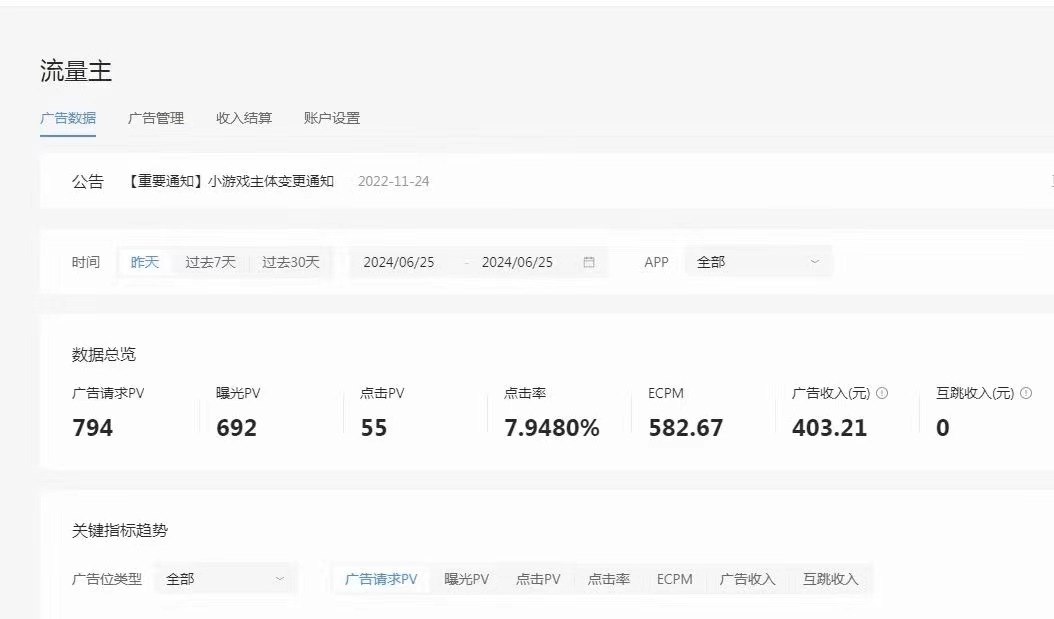Select 昨天 time range

tap(145, 262)
